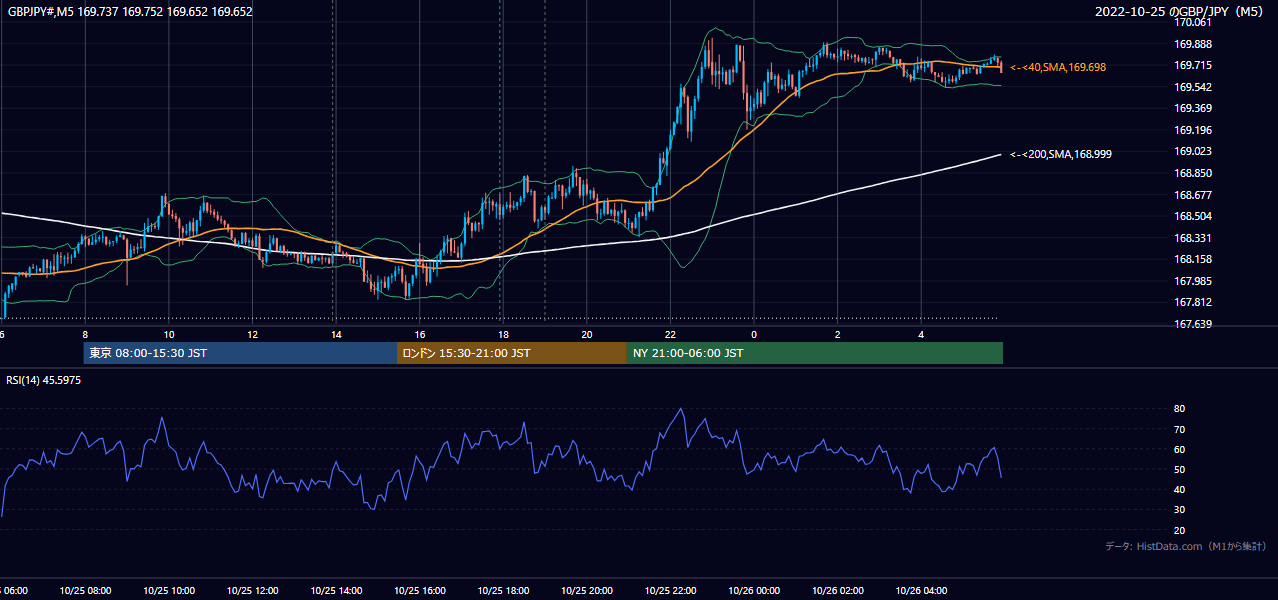Click the RSI scale value 80
Viewport: 1278px width, 600px height.
[1179, 409]
